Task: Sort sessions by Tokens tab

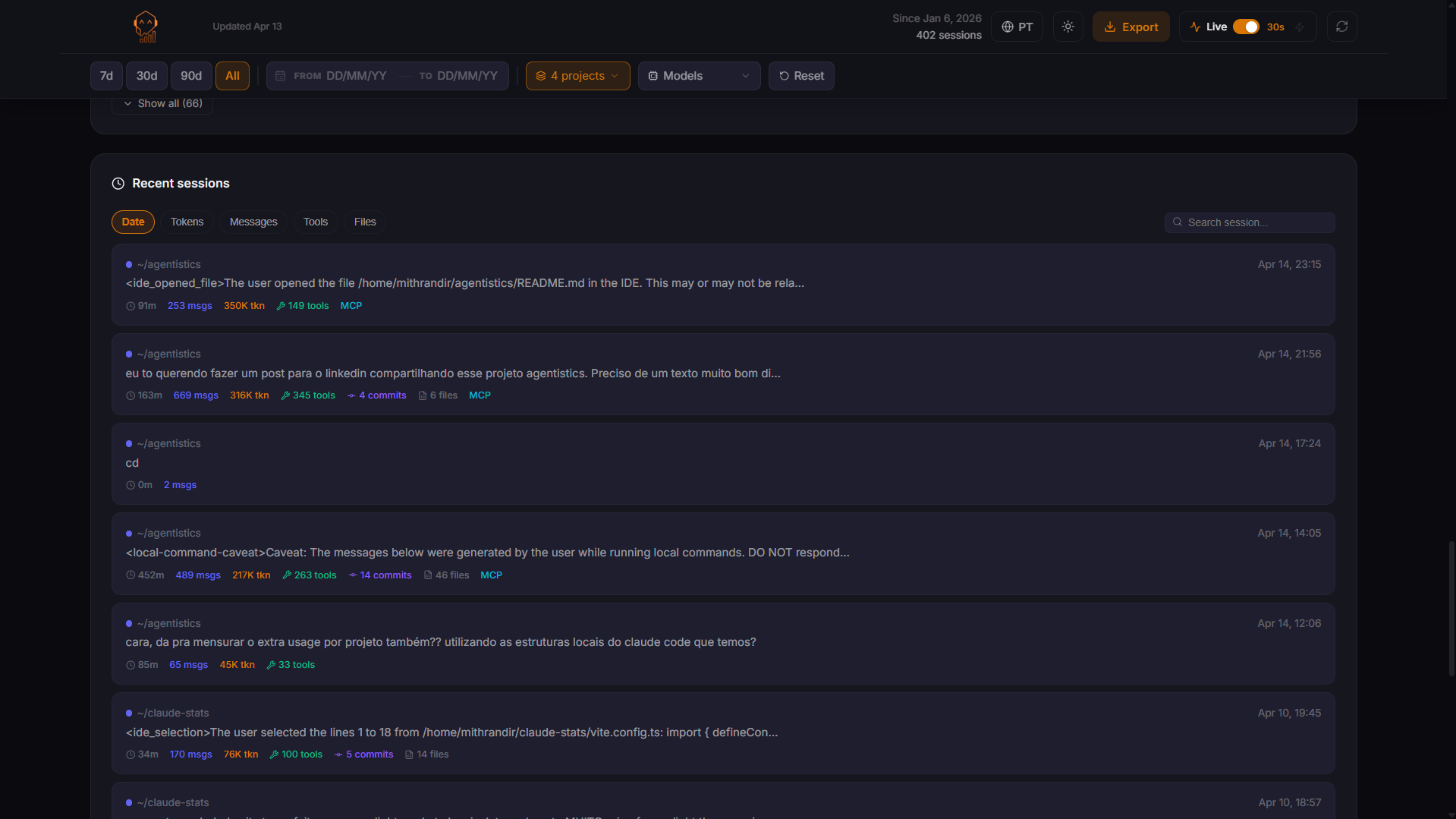Action: [x=187, y=222]
